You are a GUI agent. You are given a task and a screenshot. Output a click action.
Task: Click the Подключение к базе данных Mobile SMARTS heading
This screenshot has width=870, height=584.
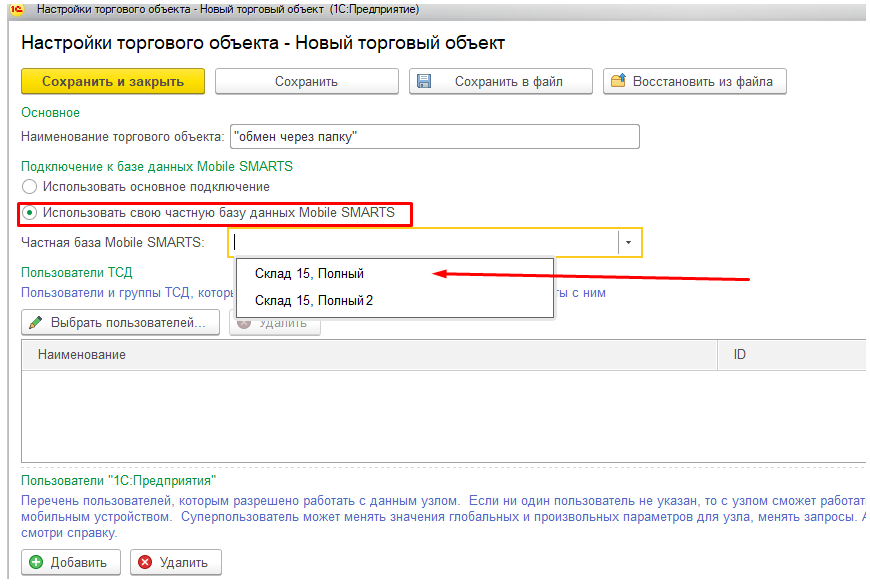click(157, 166)
